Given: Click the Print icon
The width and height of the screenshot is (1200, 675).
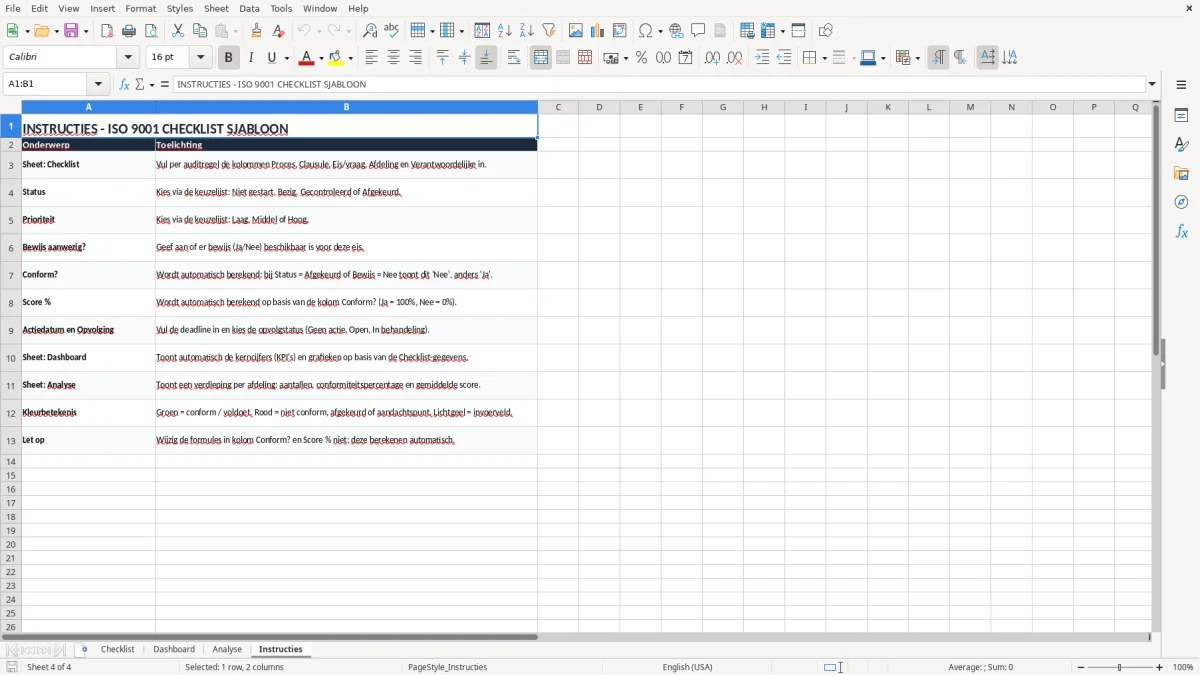Looking at the screenshot, I should point(129,31).
